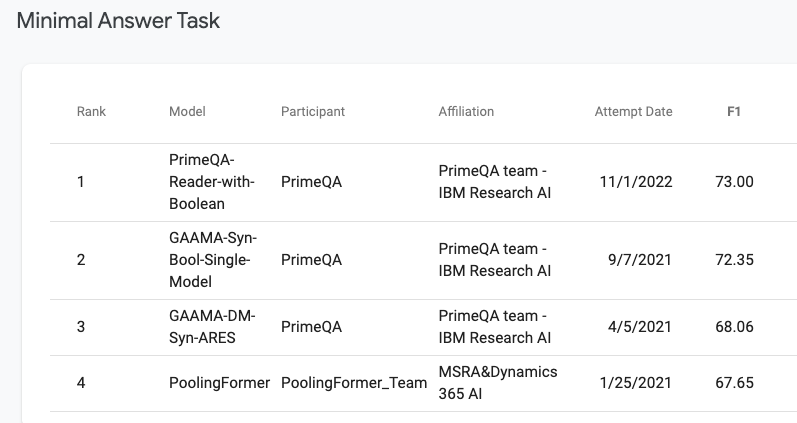Click the Rank column header
797x423 pixels.
pos(91,112)
